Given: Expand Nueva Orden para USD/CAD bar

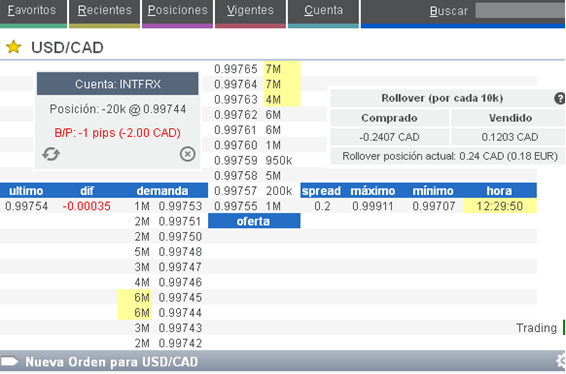Looking at the screenshot, I should coord(283,361).
